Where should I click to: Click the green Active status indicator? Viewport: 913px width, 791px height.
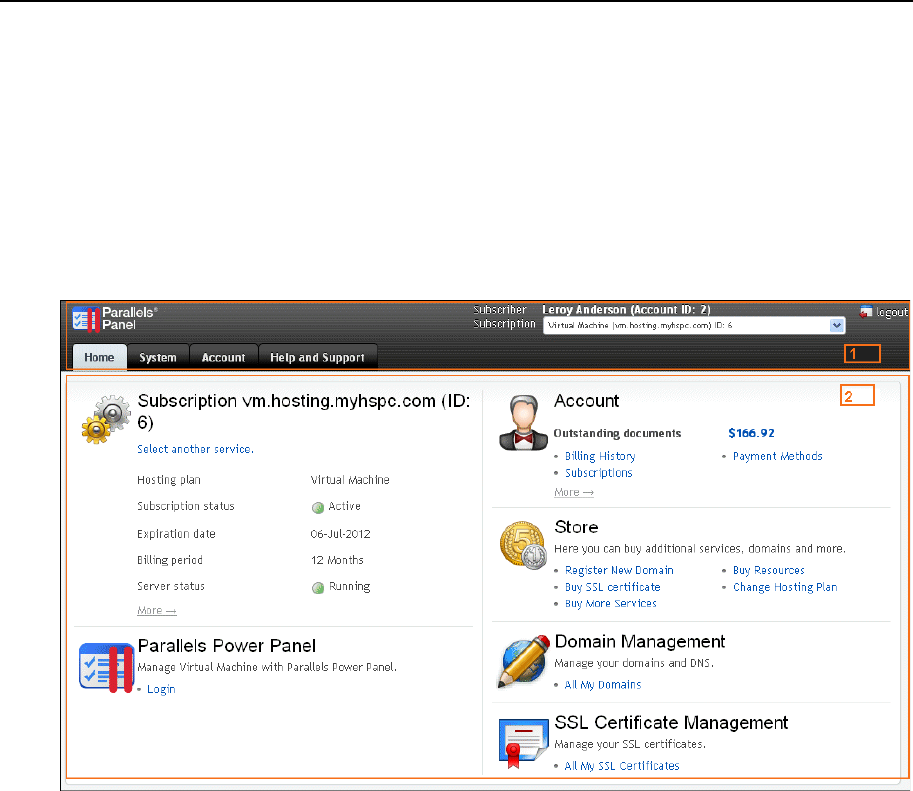(x=317, y=507)
